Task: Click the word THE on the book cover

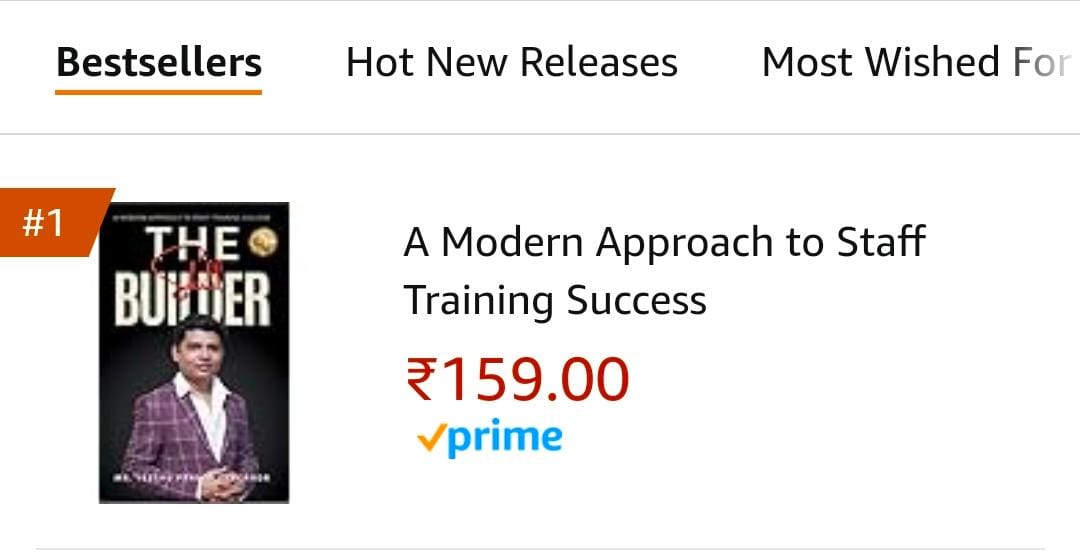Action: [193, 246]
